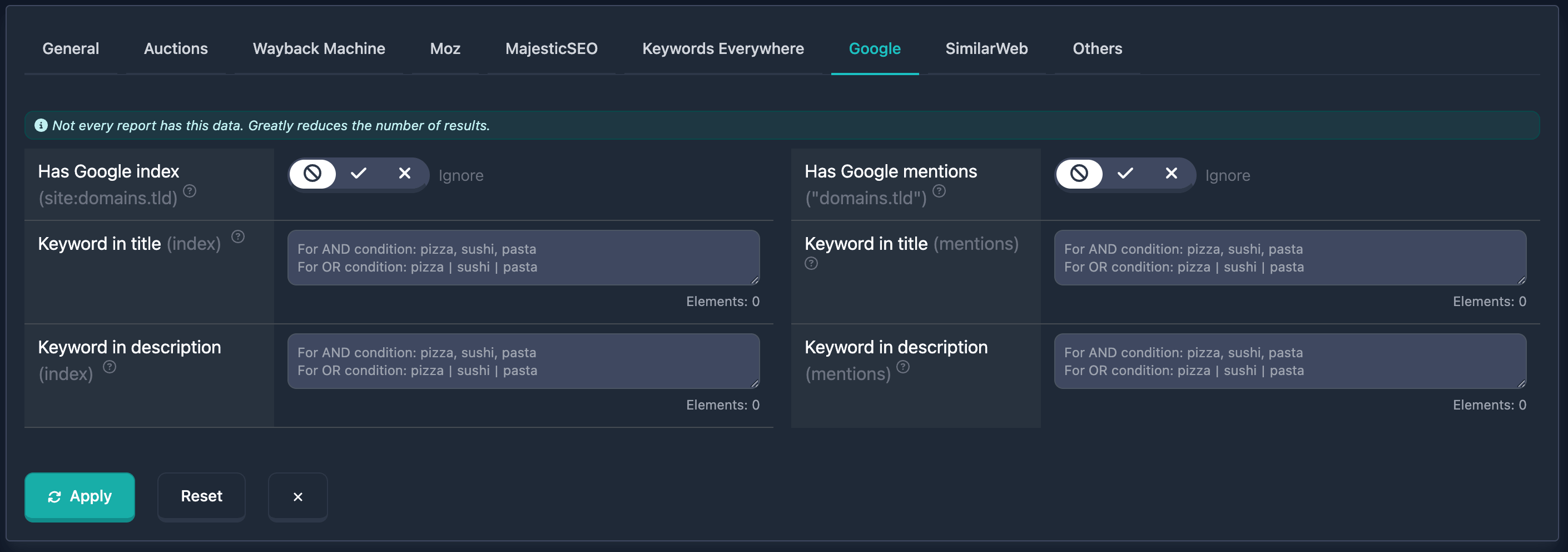Click the Keyword in title (index) input field
1568x552 pixels.
click(523, 258)
